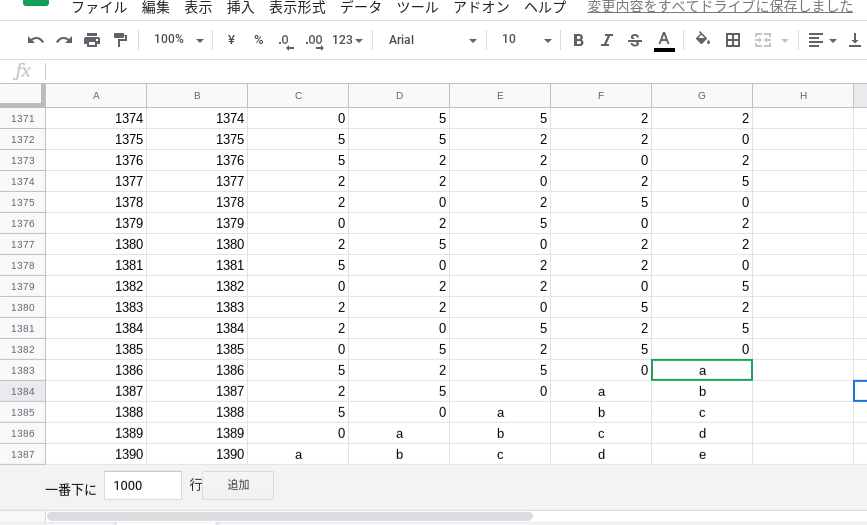The height and width of the screenshot is (525, 867).
Task: Click cell B1387 with value 1390
Action: click(x=197, y=455)
